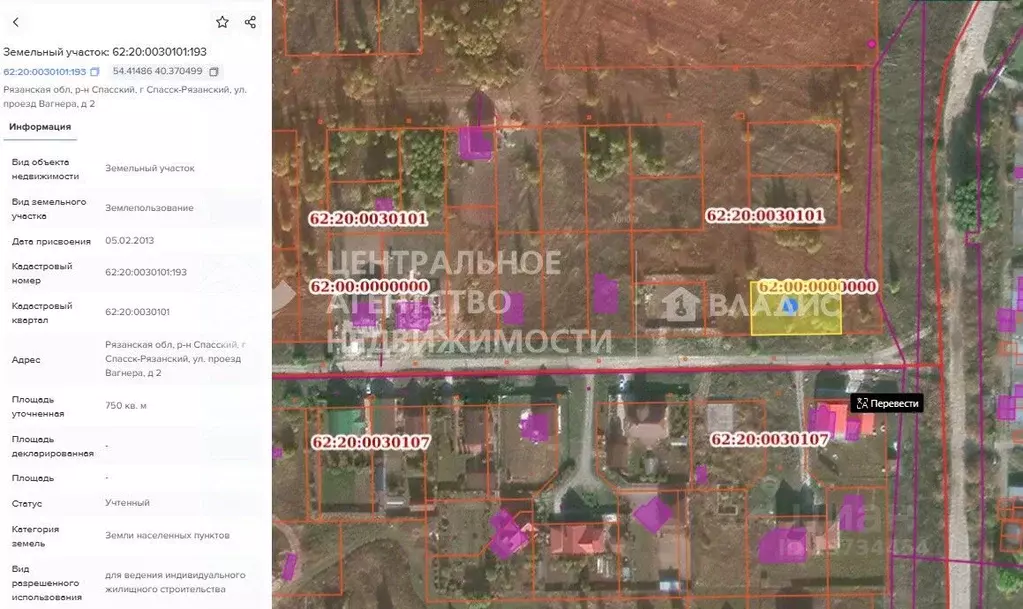Select the purple building at the map's top
The width and height of the screenshot is (1023, 609).
(x=475, y=142)
